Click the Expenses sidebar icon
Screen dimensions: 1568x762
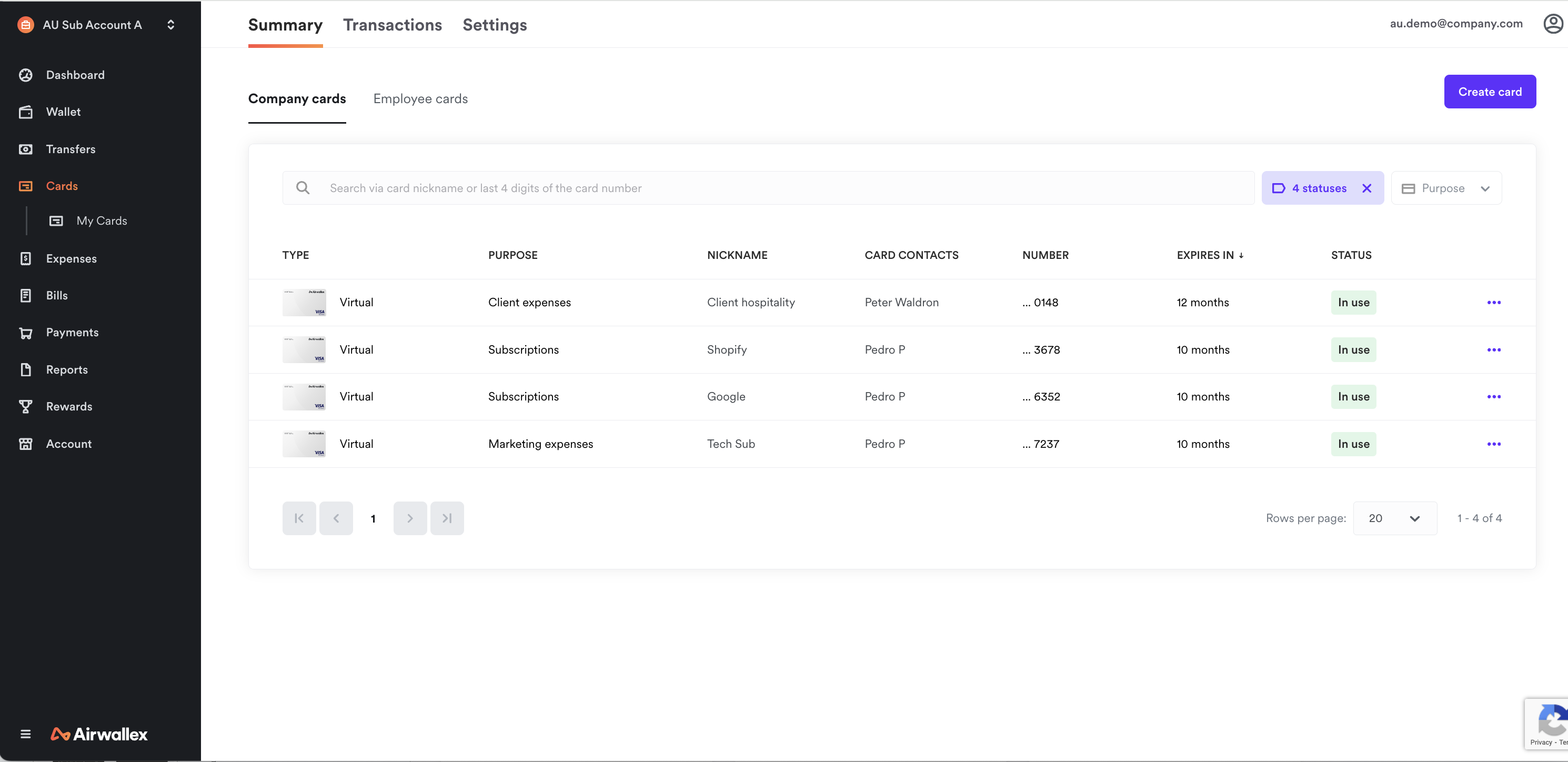26,258
